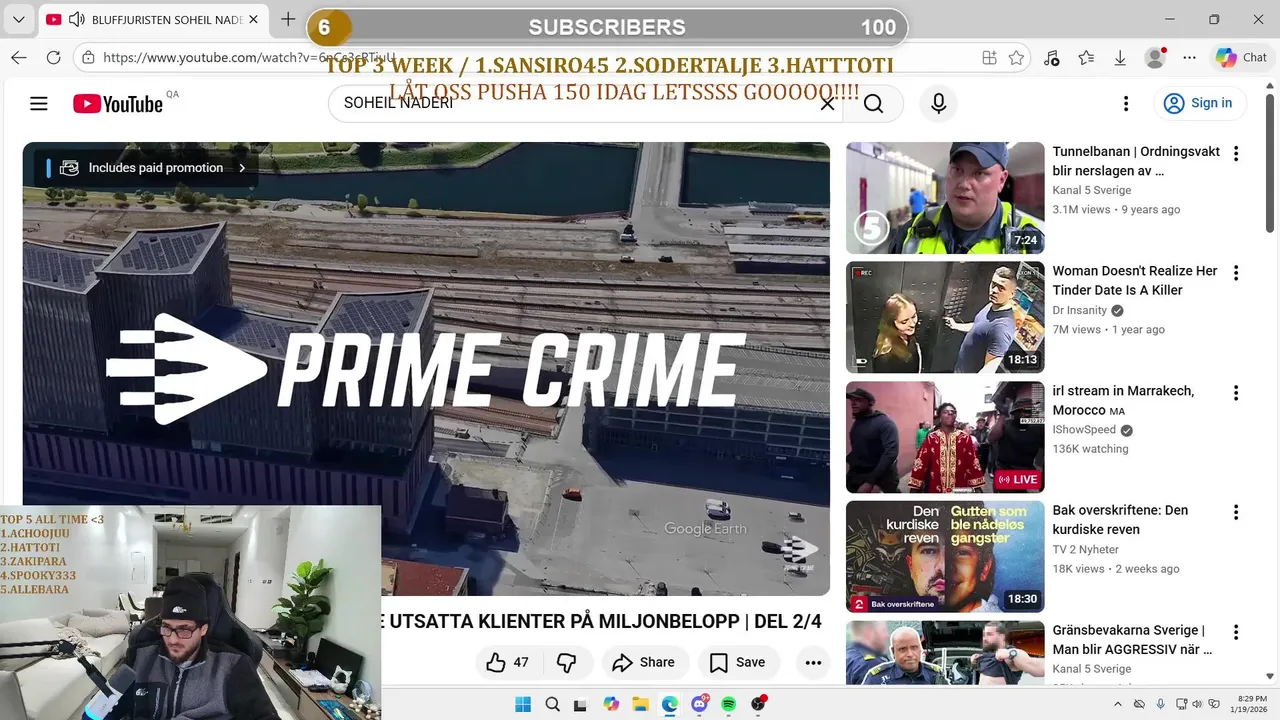Image resolution: width=1280 pixels, height=720 pixels.
Task: Open the Dr Insanity channel
Action: coord(1080,310)
